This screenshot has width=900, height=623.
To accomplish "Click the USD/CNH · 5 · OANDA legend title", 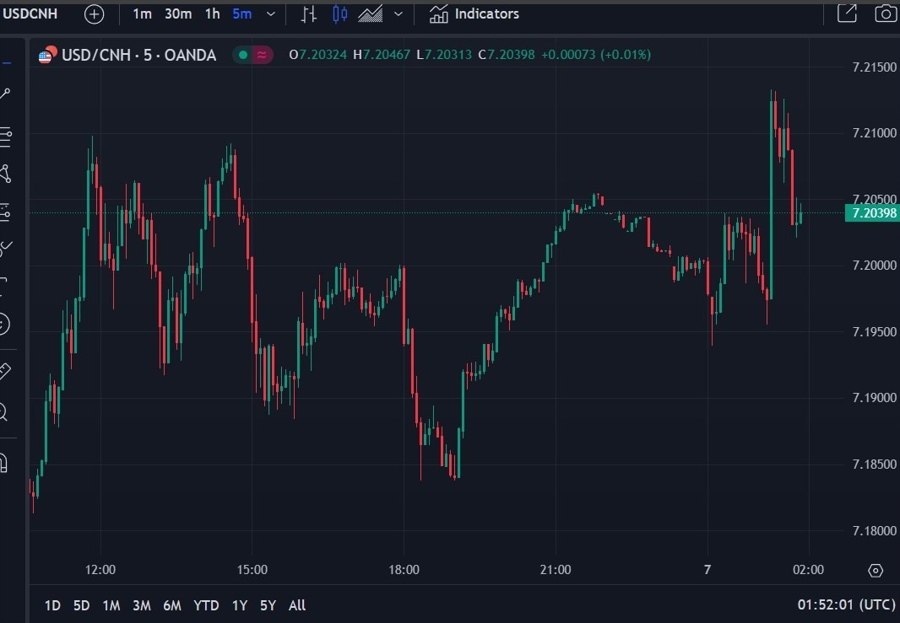I will 139,55.
